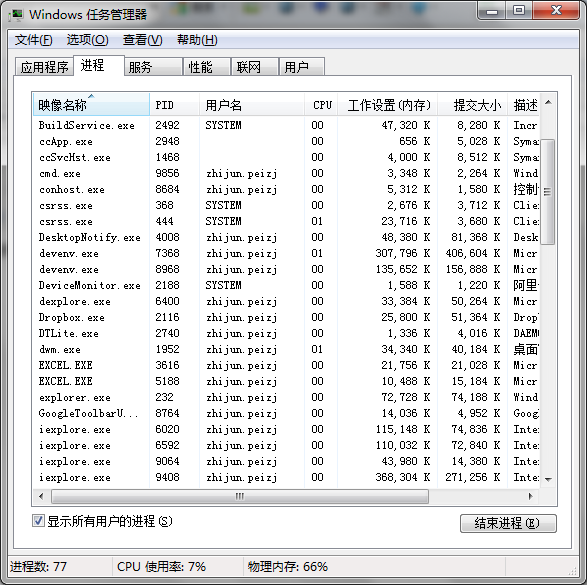Minimize the Task Manager window
Viewport: 587px width, 585px height.
pyautogui.click(x=492, y=10)
